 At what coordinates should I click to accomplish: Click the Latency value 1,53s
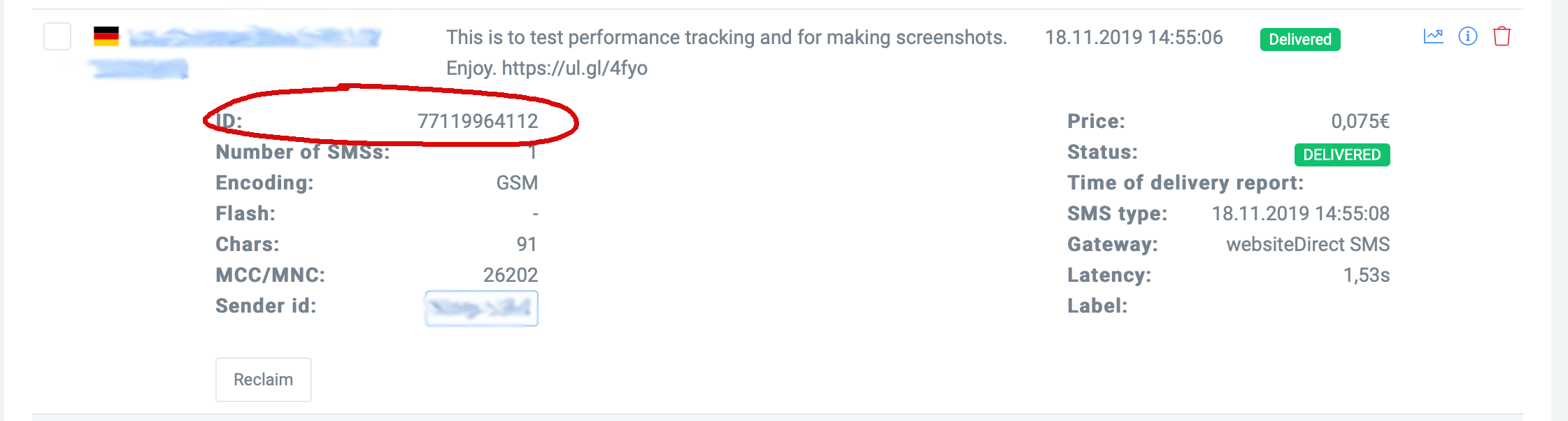pyautogui.click(x=1366, y=276)
